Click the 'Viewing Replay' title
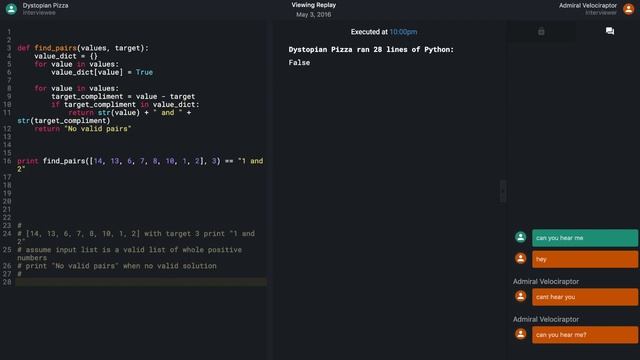The height and width of the screenshot is (360, 640). (x=313, y=5)
